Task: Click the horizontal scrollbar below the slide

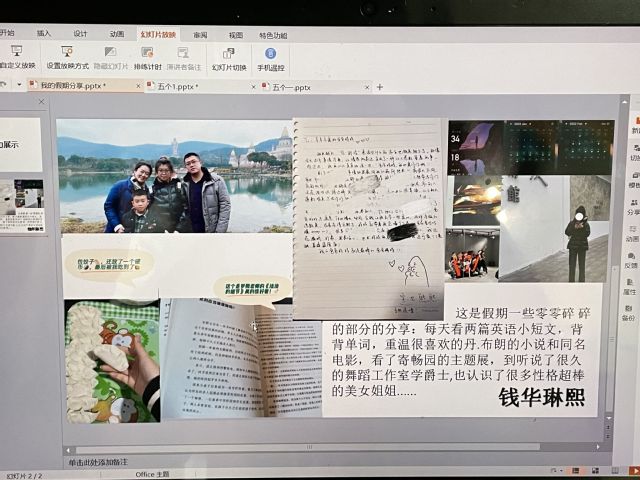Action: click(x=330, y=449)
